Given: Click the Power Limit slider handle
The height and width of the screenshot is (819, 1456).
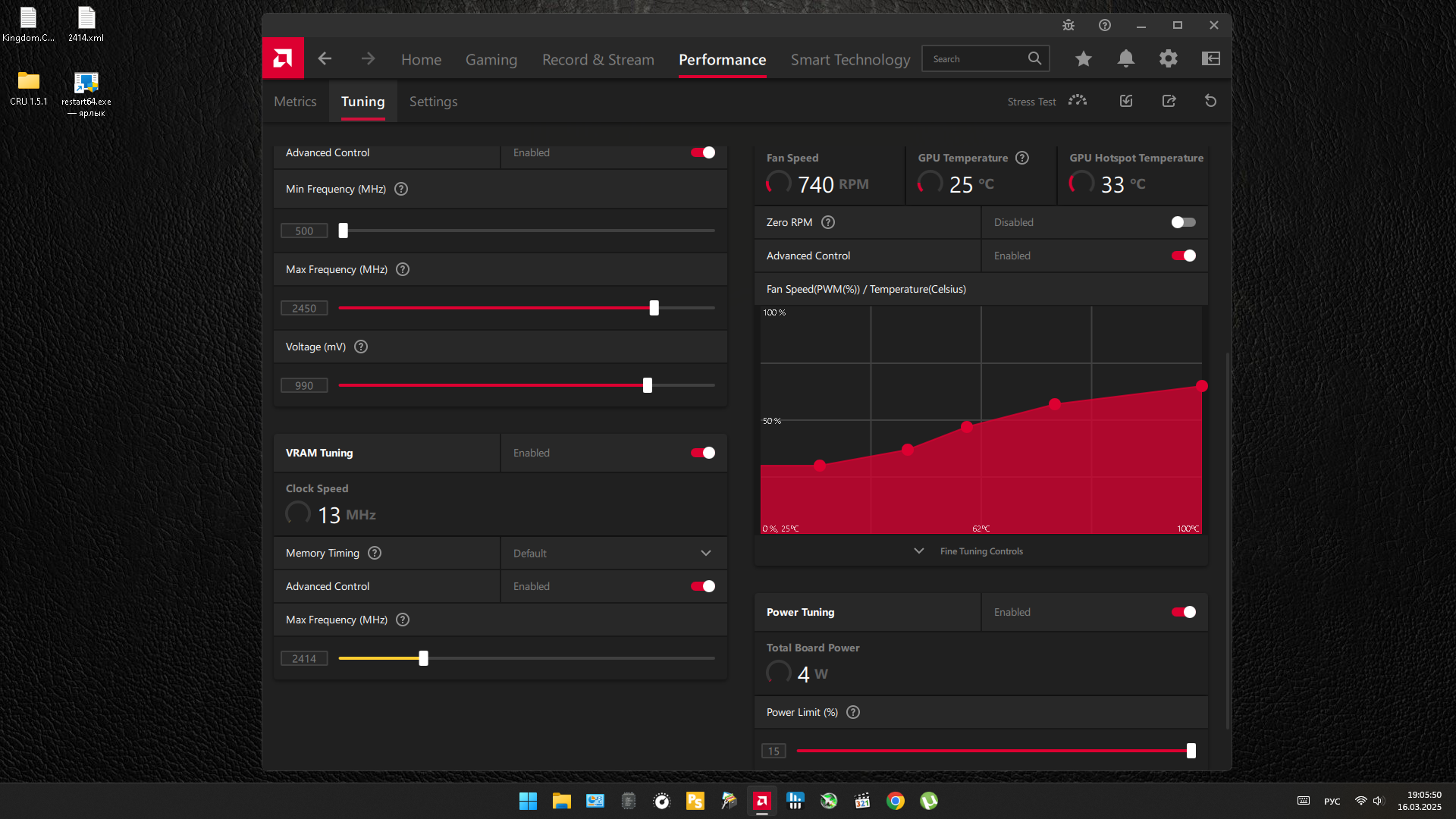Looking at the screenshot, I should [1191, 751].
